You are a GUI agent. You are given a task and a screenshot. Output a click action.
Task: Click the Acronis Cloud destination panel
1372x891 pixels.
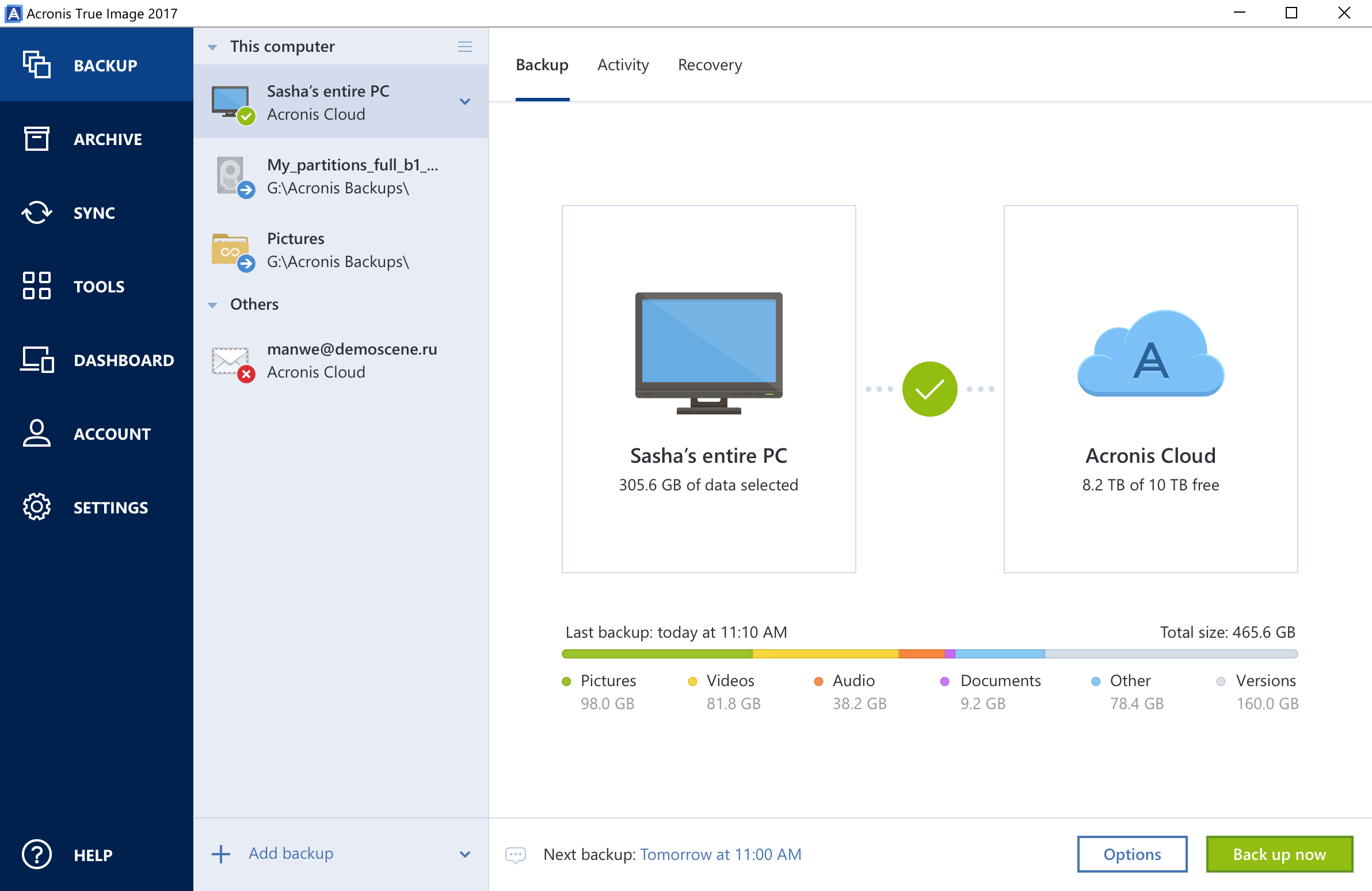point(1150,389)
